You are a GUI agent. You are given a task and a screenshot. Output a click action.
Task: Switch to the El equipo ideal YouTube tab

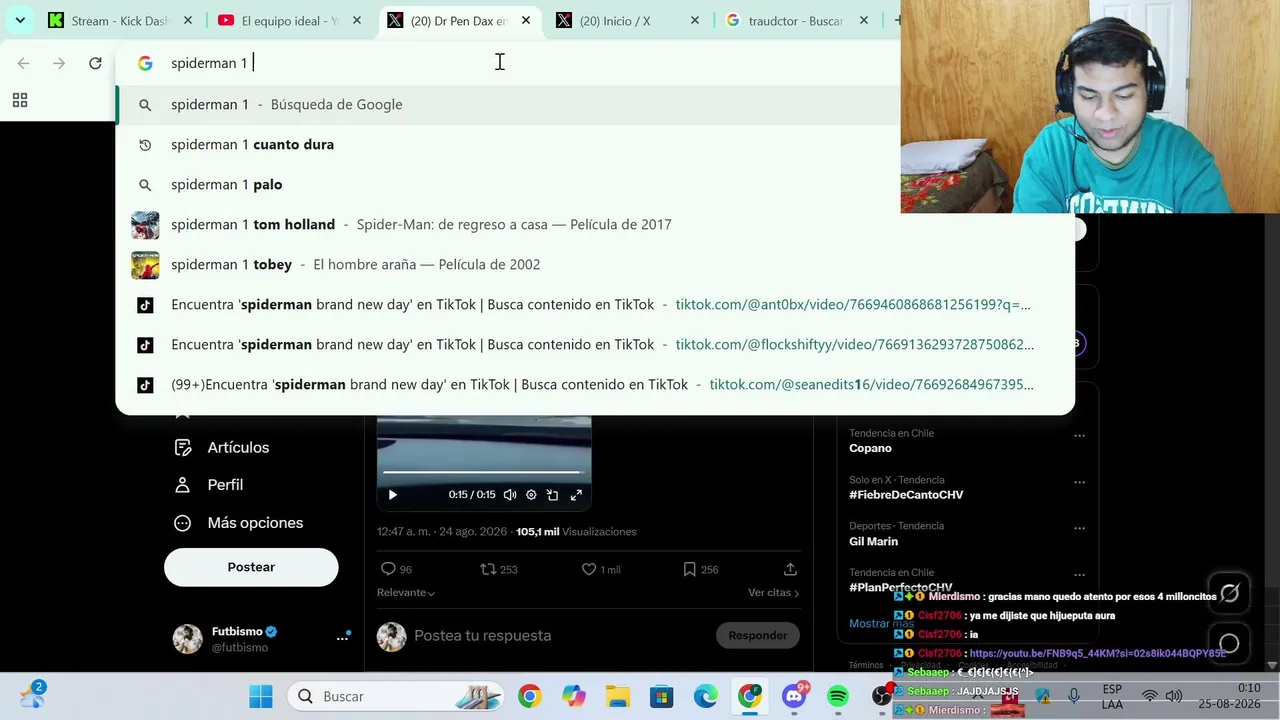click(x=289, y=20)
